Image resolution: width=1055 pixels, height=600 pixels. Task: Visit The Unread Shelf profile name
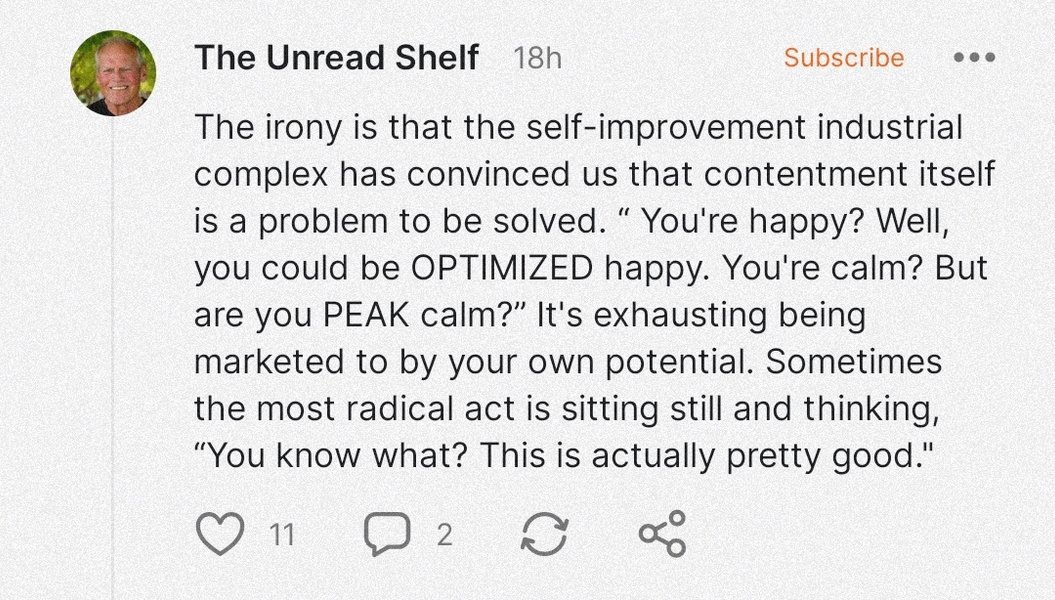[336, 57]
